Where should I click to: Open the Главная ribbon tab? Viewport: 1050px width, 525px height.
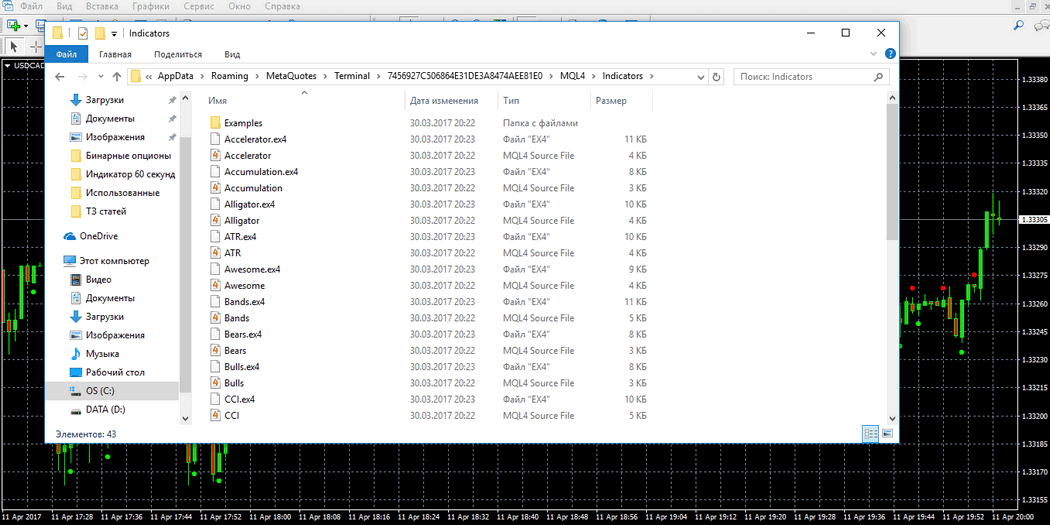pos(115,54)
